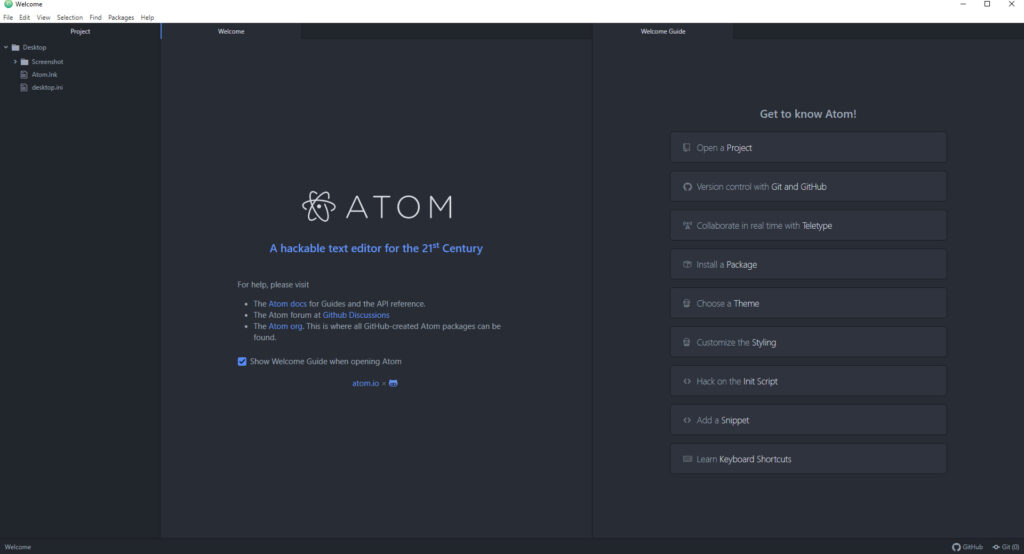This screenshot has height=554, width=1024.
Task: Select Atom.lnk in the project tree
Action: pyautogui.click(x=44, y=74)
